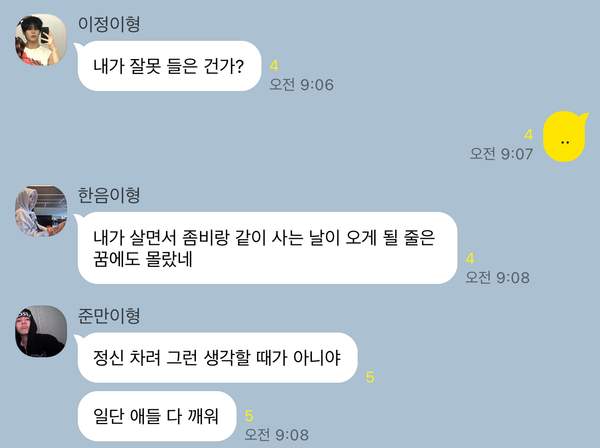600x448 pixels.
Task: Click unread count 4 beside 내가 잘못 들은 건가?
Action: click(274, 65)
